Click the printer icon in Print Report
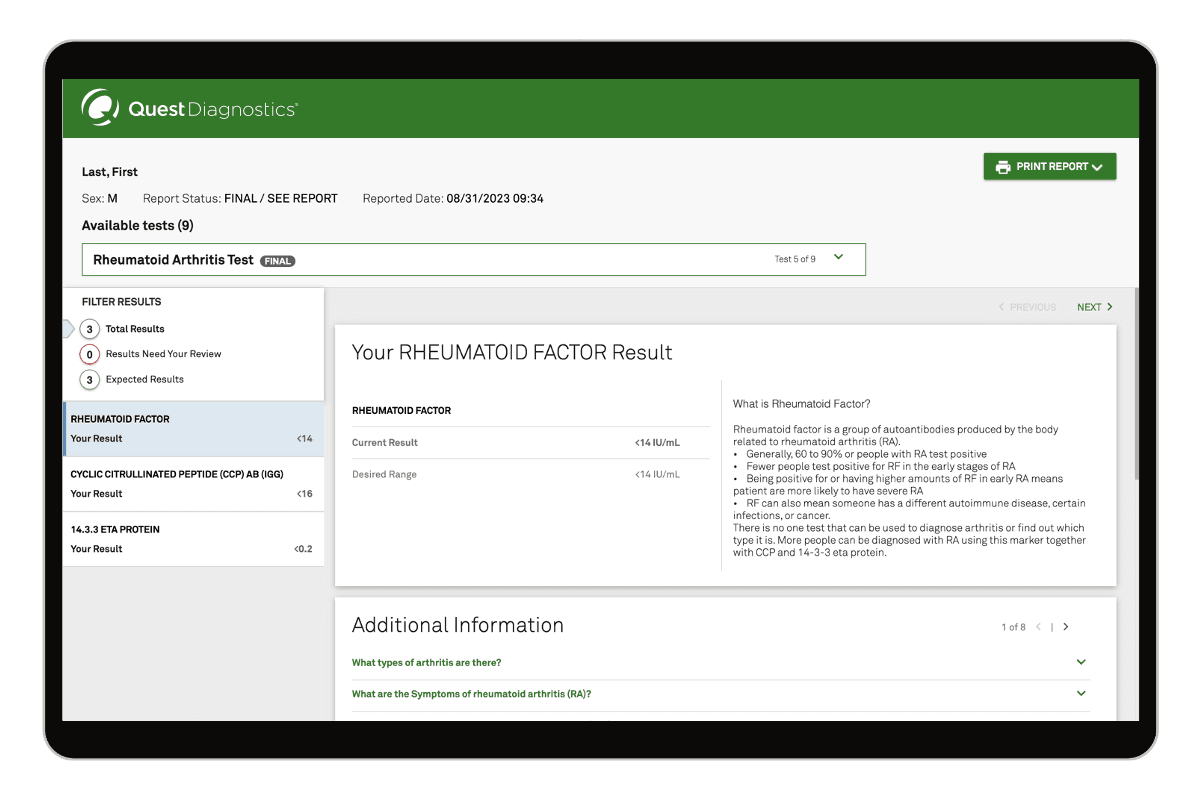Viewport: 1200px width, 800px height. click(x=1003, y=167)
